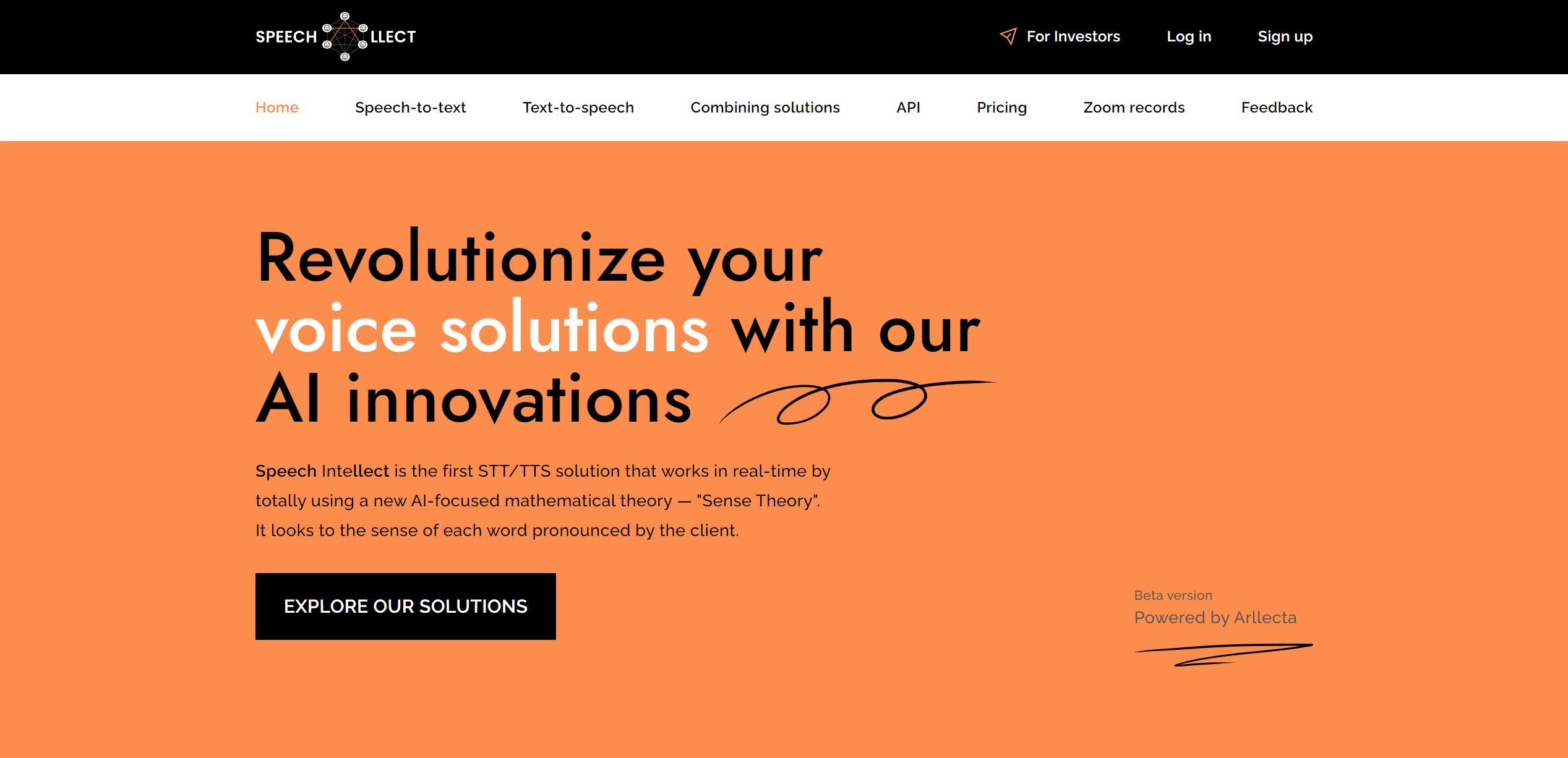This screenshot has width=1568, height=758.
Task: Click the Zoom records menu item
Action: [1133, 107]
